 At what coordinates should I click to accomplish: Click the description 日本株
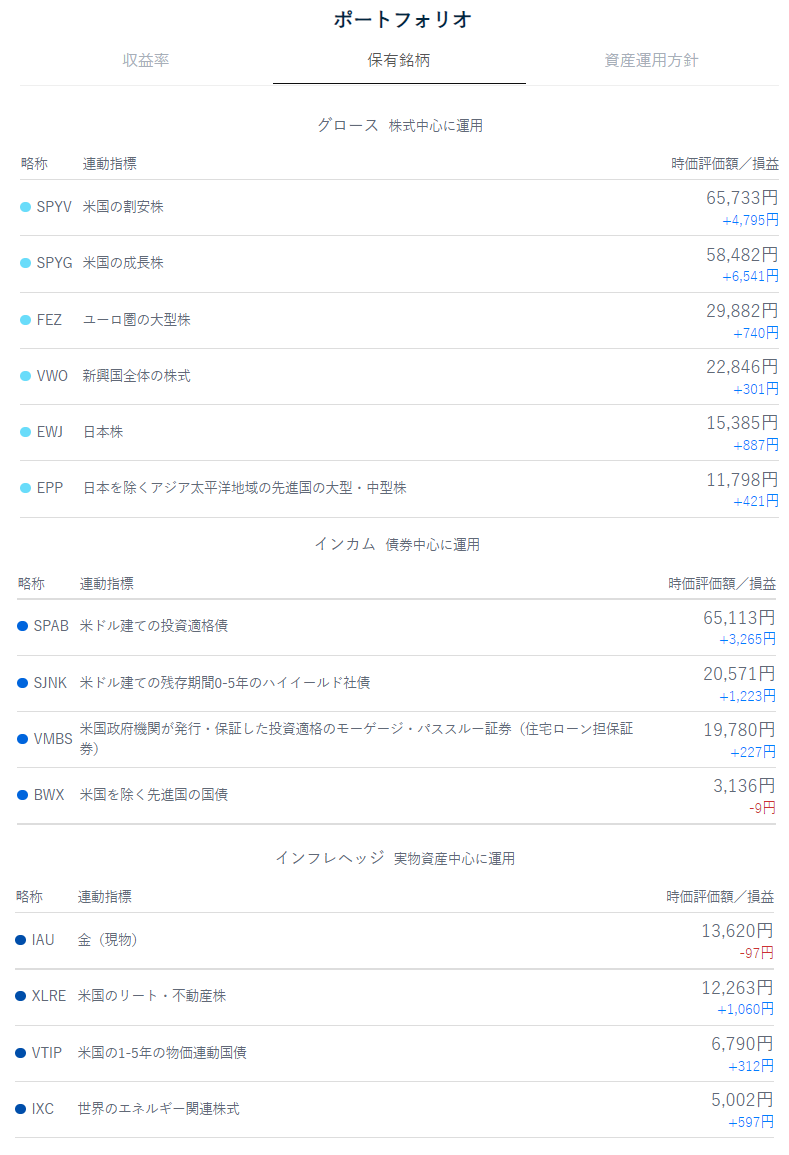[102, 432]
